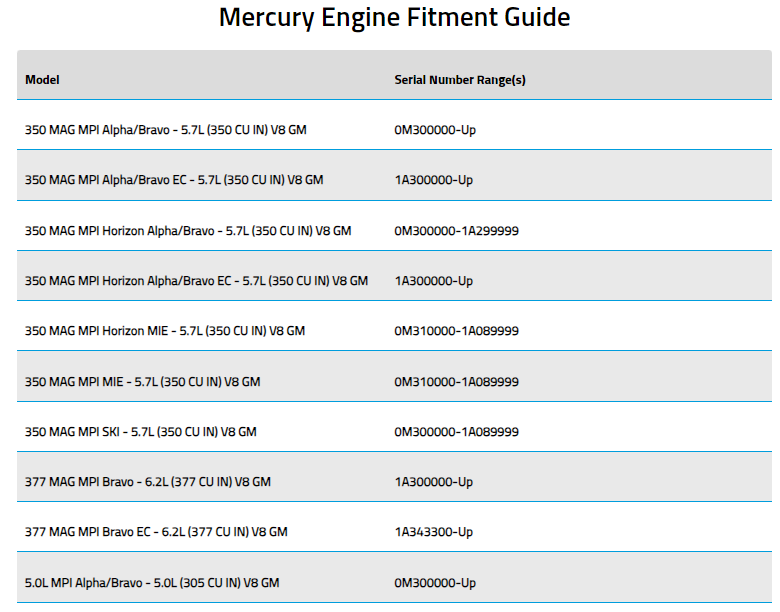Select the 350 MAG MPI Horizon Alpha/Bravo EC entry
780x612 pixels.
pyautogui.click(x=196, y=281)
